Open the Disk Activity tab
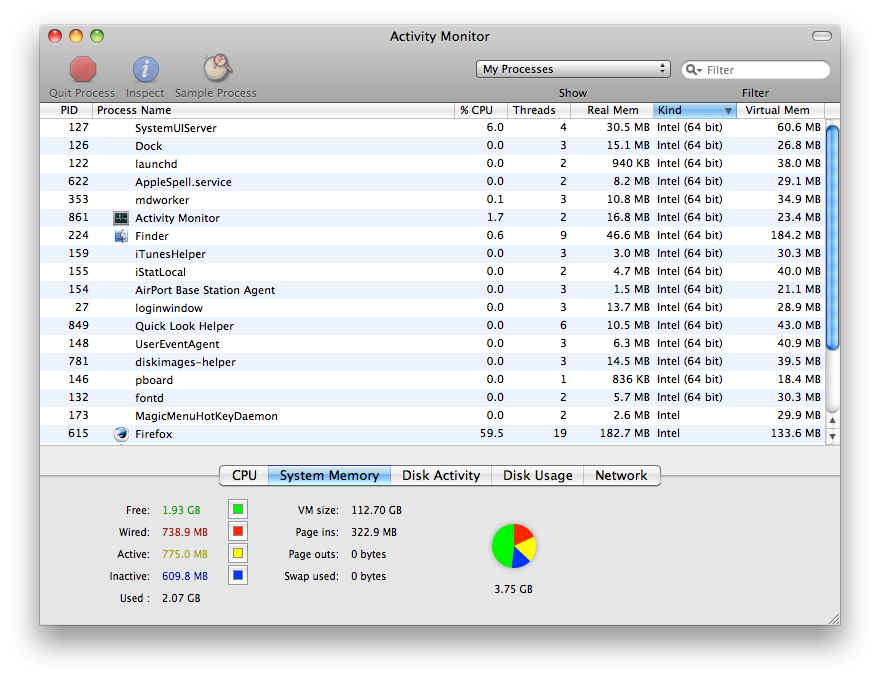The width and height of the screenshot is (880, 680). coord(441,475)
